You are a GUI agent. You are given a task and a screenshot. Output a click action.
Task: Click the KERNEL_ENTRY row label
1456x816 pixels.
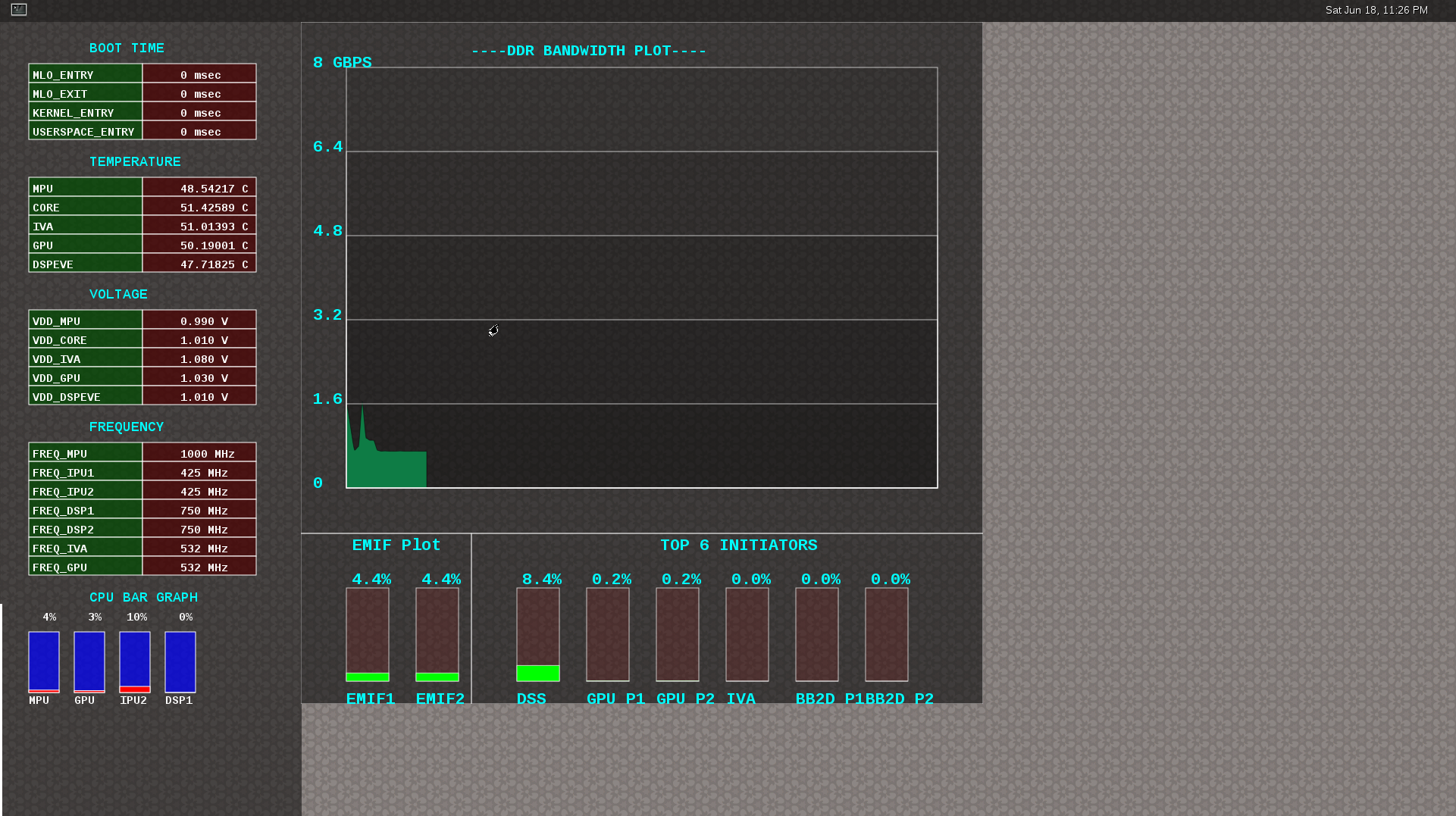pos(86,112)
